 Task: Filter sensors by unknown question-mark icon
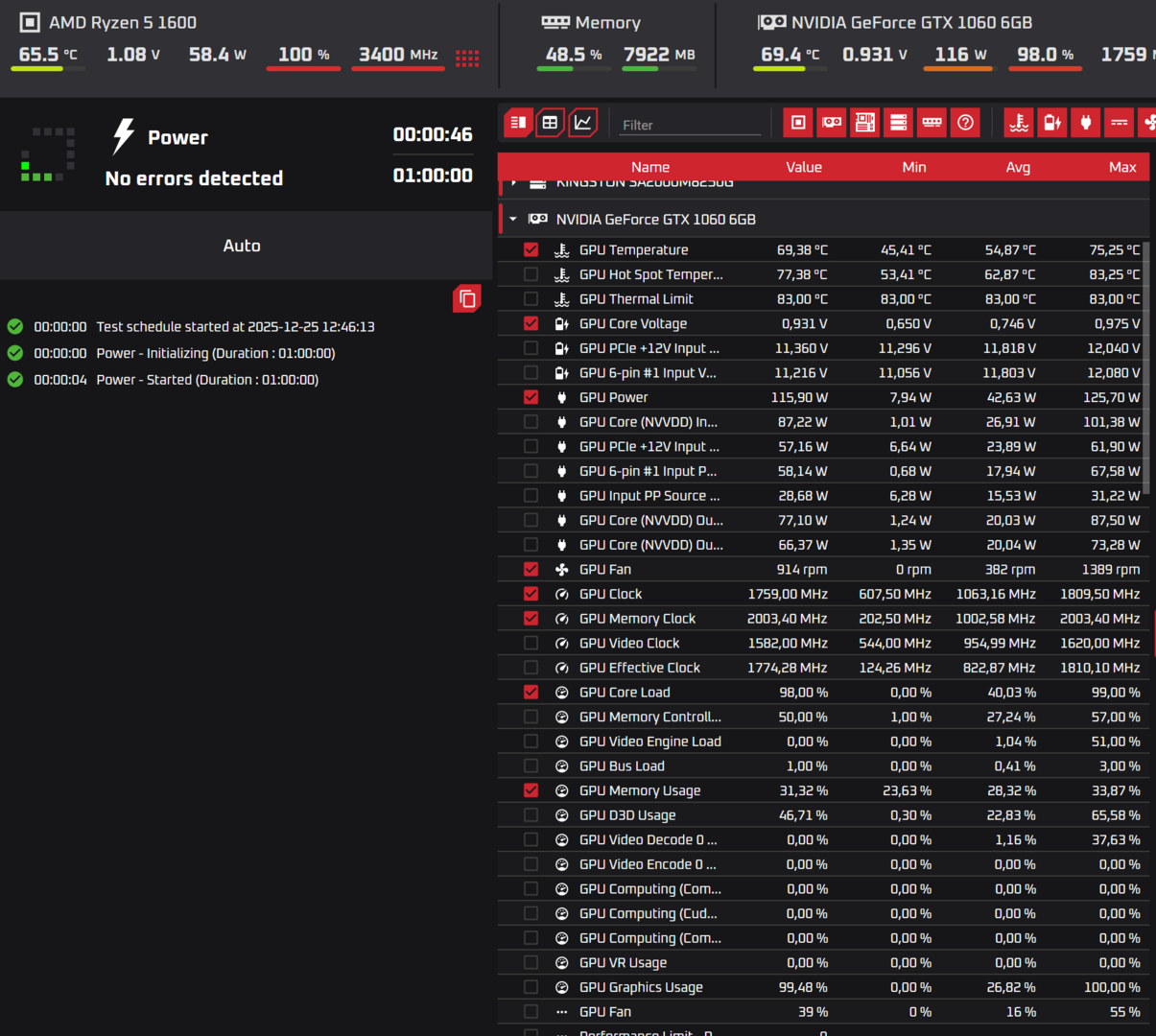click(966, 122)
